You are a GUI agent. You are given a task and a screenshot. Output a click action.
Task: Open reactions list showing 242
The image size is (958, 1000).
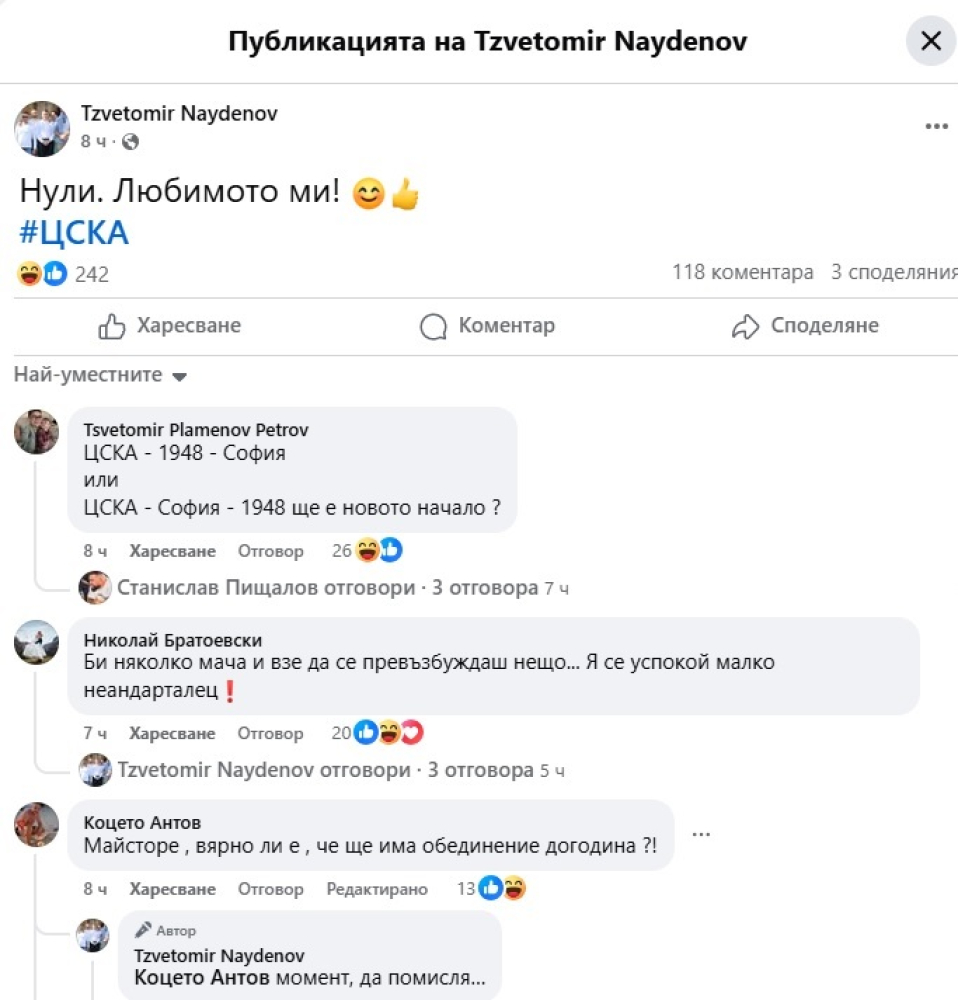[64, 274]
